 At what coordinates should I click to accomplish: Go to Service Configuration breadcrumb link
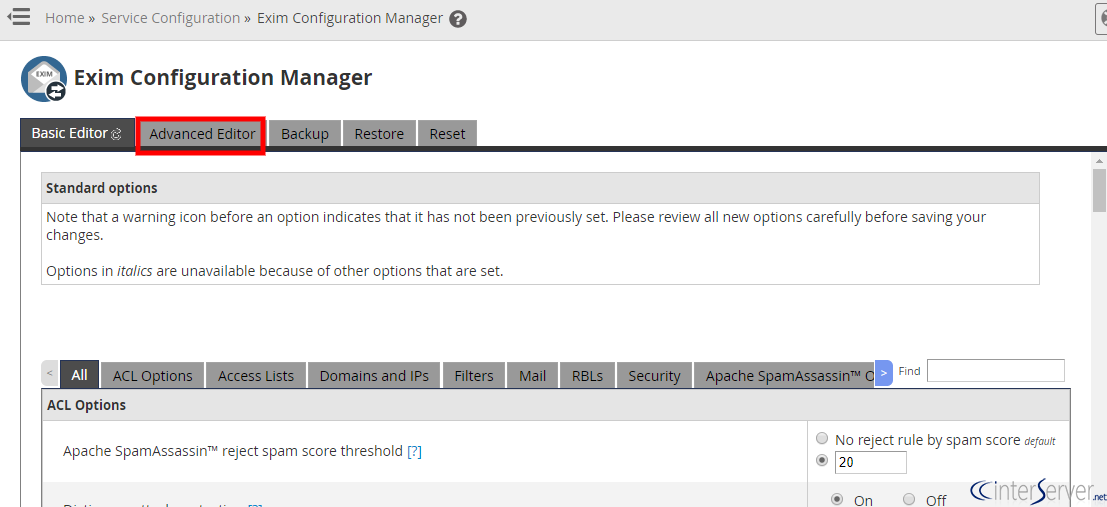click(171, 18)
